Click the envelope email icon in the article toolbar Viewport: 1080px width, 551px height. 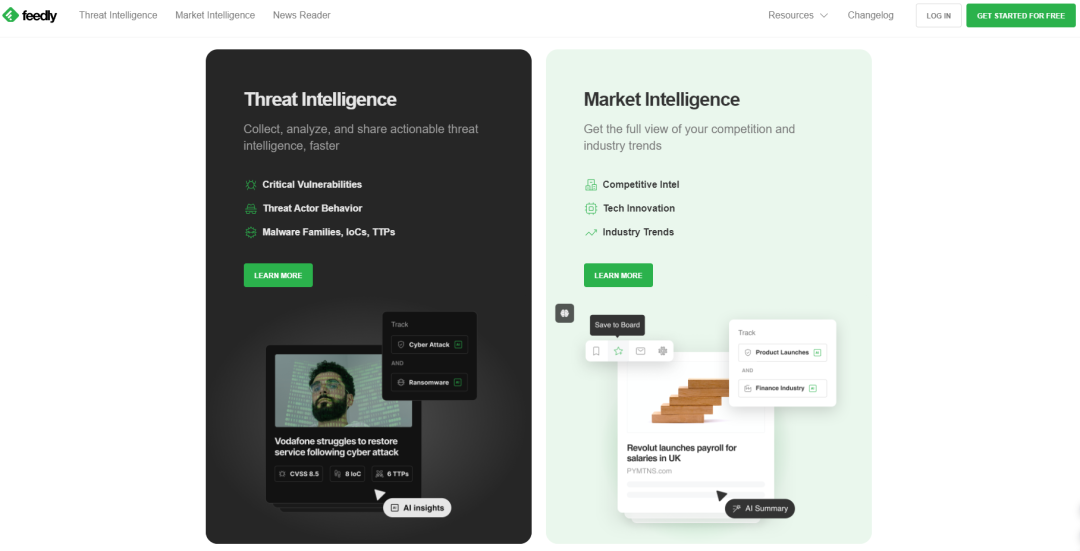(x=641, y=351)
